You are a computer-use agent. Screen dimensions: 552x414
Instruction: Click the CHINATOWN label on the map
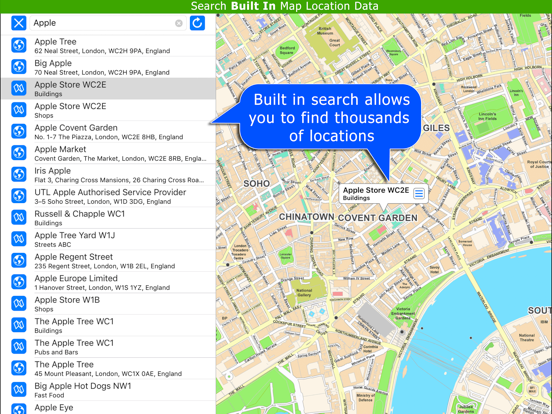tap(307, 217)
